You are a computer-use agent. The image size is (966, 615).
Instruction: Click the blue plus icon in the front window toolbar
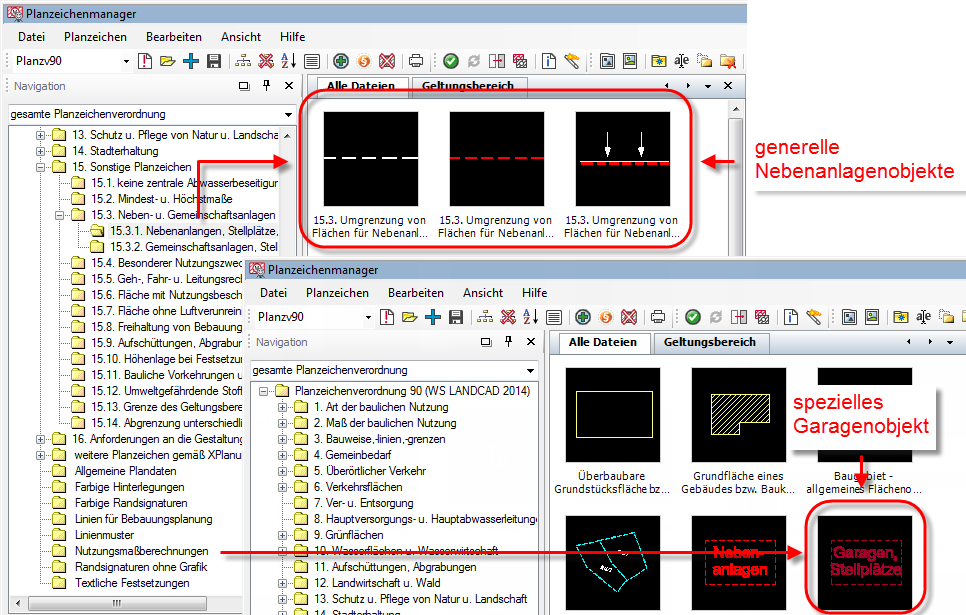coord(433,317)
